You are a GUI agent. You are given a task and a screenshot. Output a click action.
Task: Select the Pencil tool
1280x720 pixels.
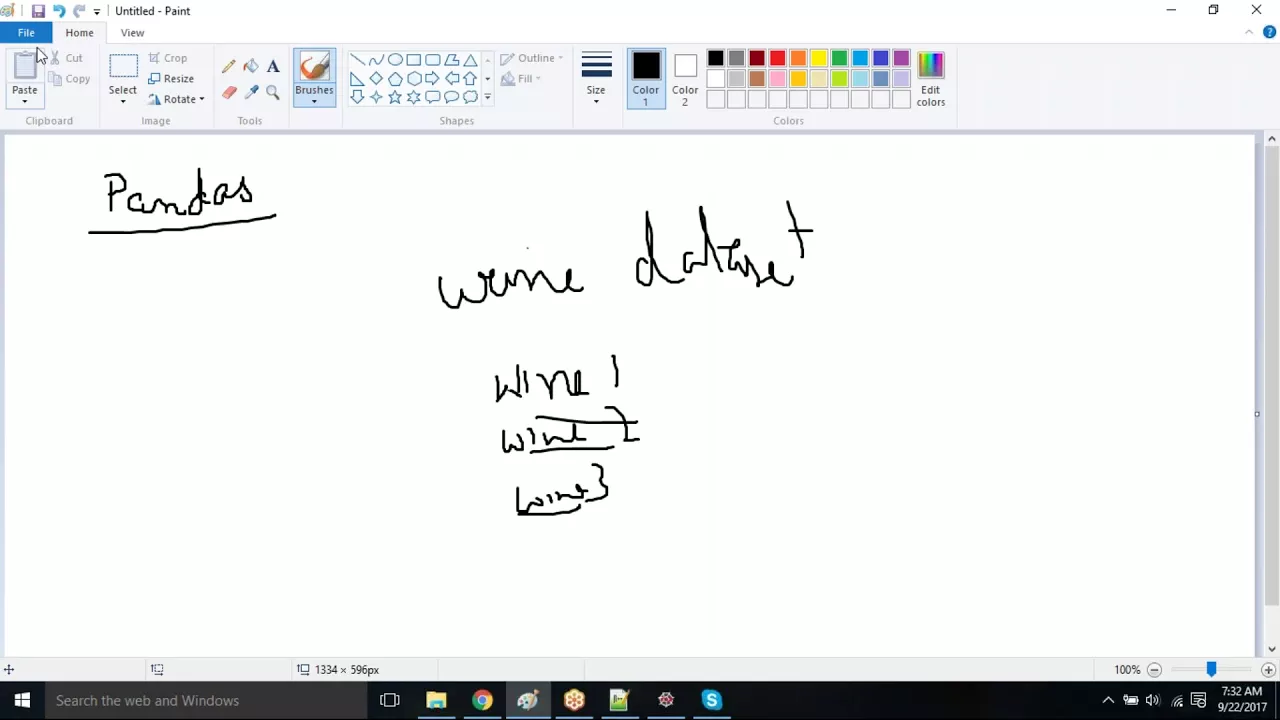click(x=229, y=66)
